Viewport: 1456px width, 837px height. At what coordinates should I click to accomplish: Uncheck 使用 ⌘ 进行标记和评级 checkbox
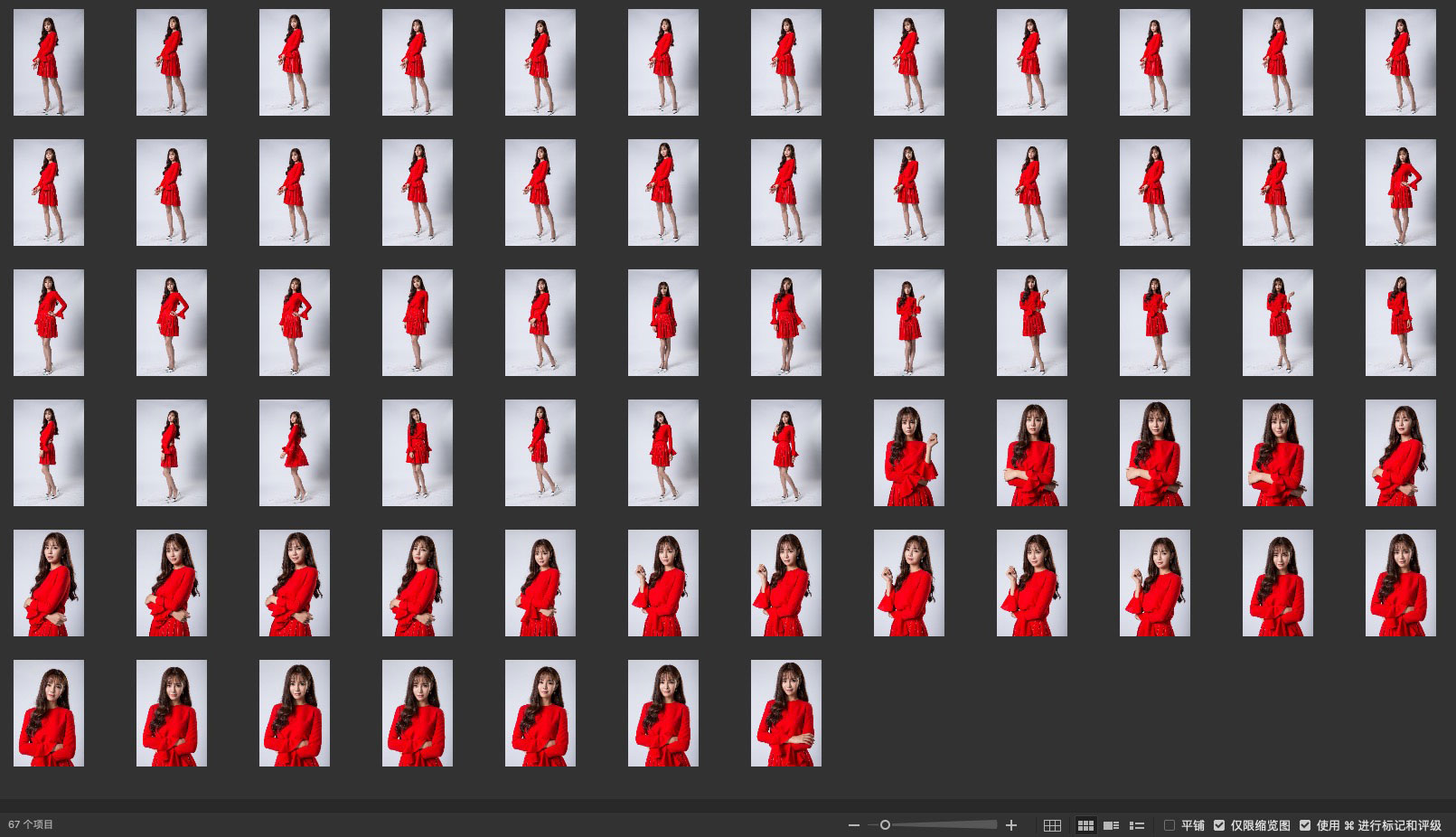click(x=1305, y=825)
